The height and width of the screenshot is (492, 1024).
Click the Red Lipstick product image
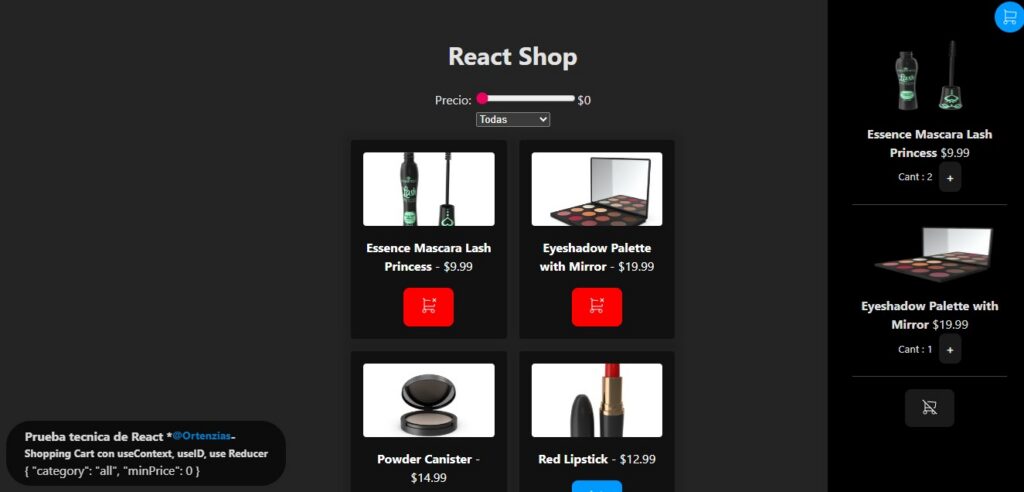pyautogui.click(x=597, y=400)
